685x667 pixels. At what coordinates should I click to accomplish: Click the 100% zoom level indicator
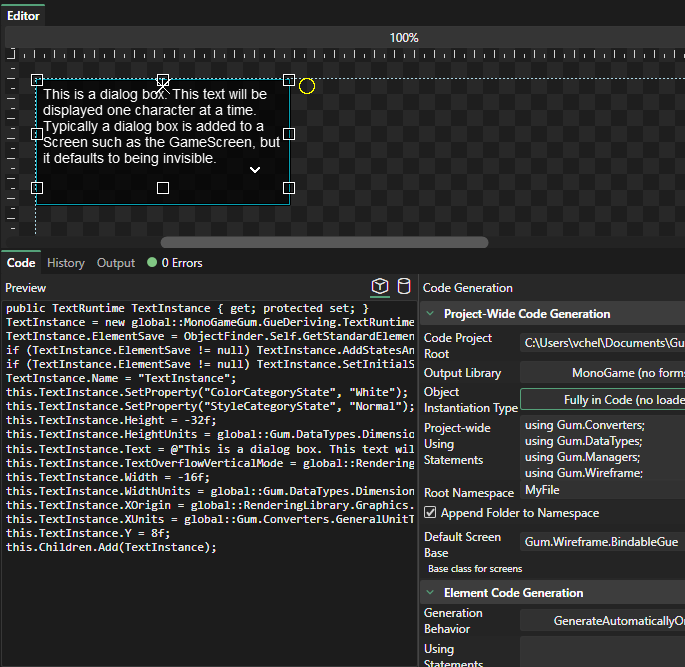click(x=404, y=38)
